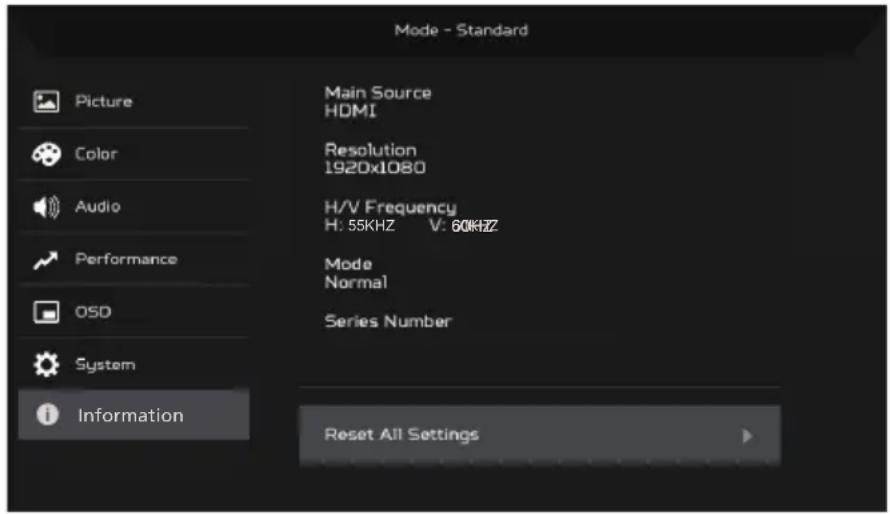Expand the Reset All Settings arrow
The width and height of the screenshot is (890, 514).
(747, 436)
